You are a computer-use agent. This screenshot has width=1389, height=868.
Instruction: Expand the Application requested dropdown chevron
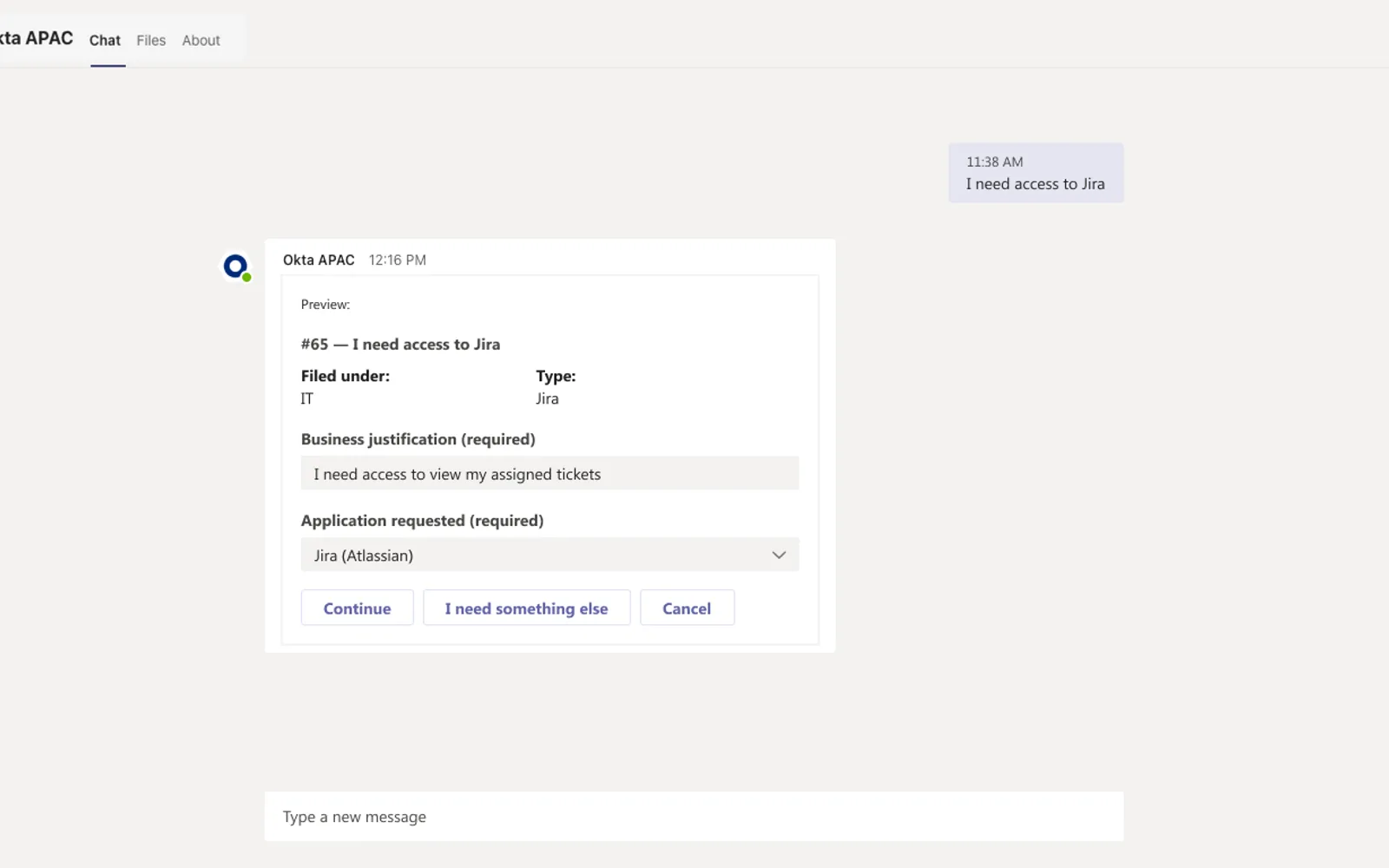point(779,555)
